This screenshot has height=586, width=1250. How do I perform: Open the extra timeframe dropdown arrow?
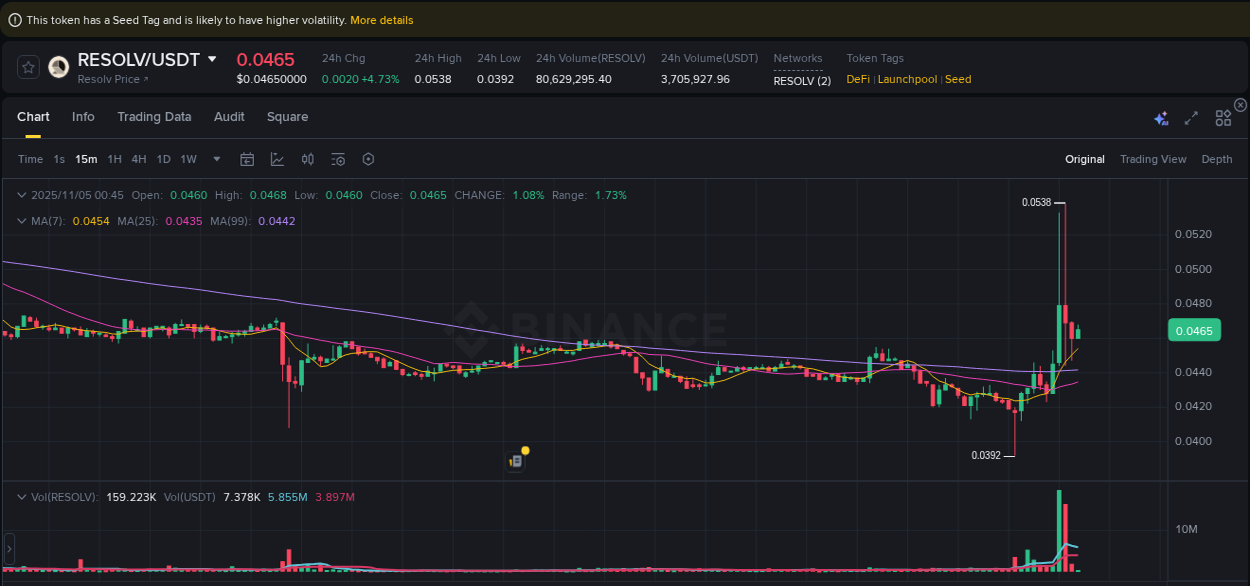(x=216, y=159)
